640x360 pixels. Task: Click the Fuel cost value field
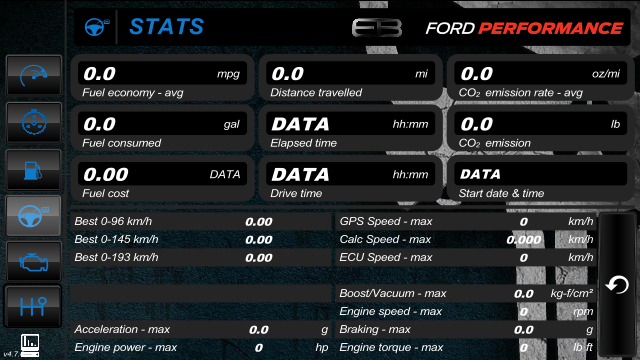[162, 174]
